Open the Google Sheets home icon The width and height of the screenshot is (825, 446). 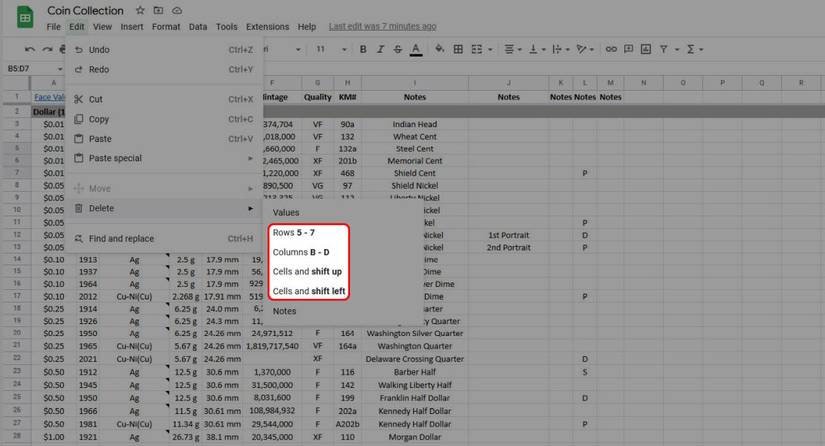point(24,17)
